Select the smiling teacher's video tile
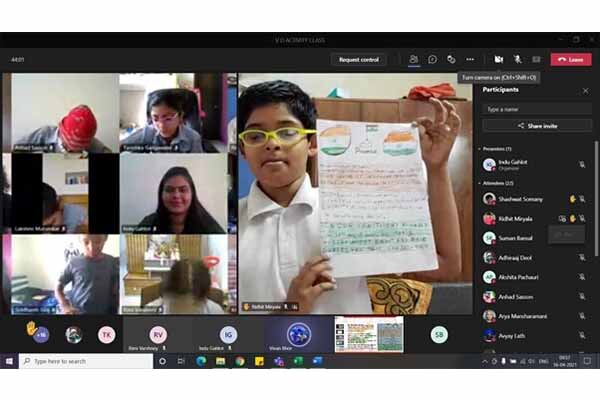This screenshot has width=600, height=400. pos(174,194)
